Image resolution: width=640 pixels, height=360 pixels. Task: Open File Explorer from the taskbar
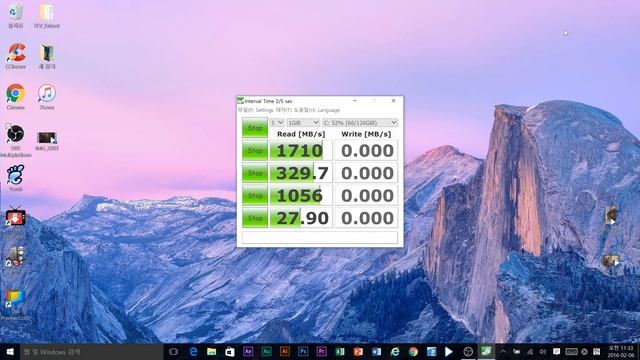pyautogui.click(x=211, y=351)
